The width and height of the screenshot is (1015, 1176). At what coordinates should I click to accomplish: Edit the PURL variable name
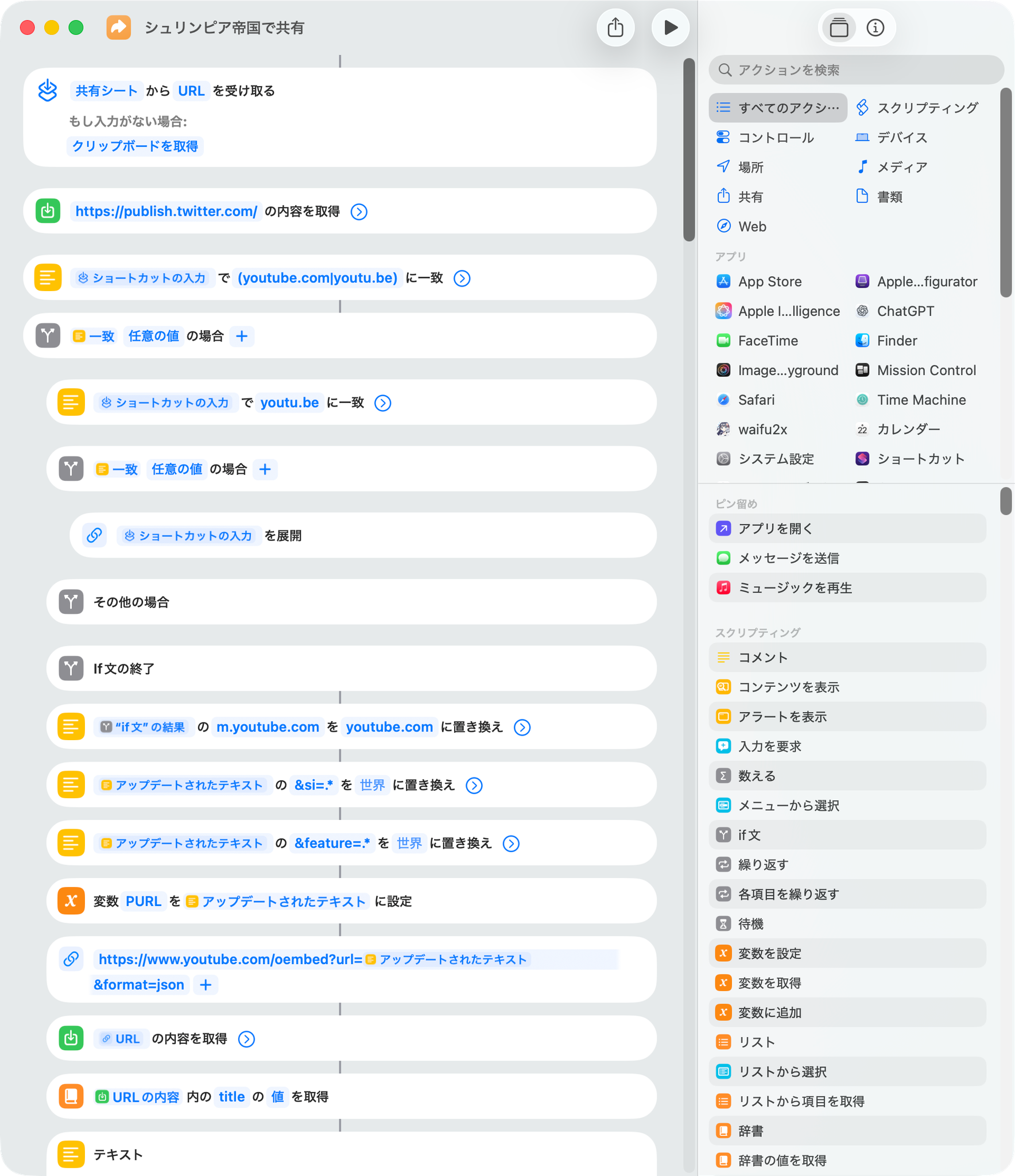click(x=143, y=901)
